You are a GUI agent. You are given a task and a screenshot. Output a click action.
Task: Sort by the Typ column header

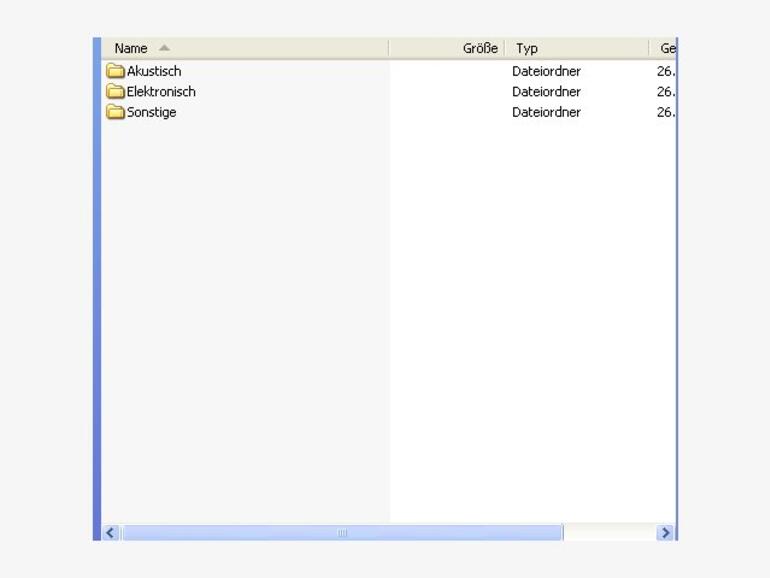577,48
